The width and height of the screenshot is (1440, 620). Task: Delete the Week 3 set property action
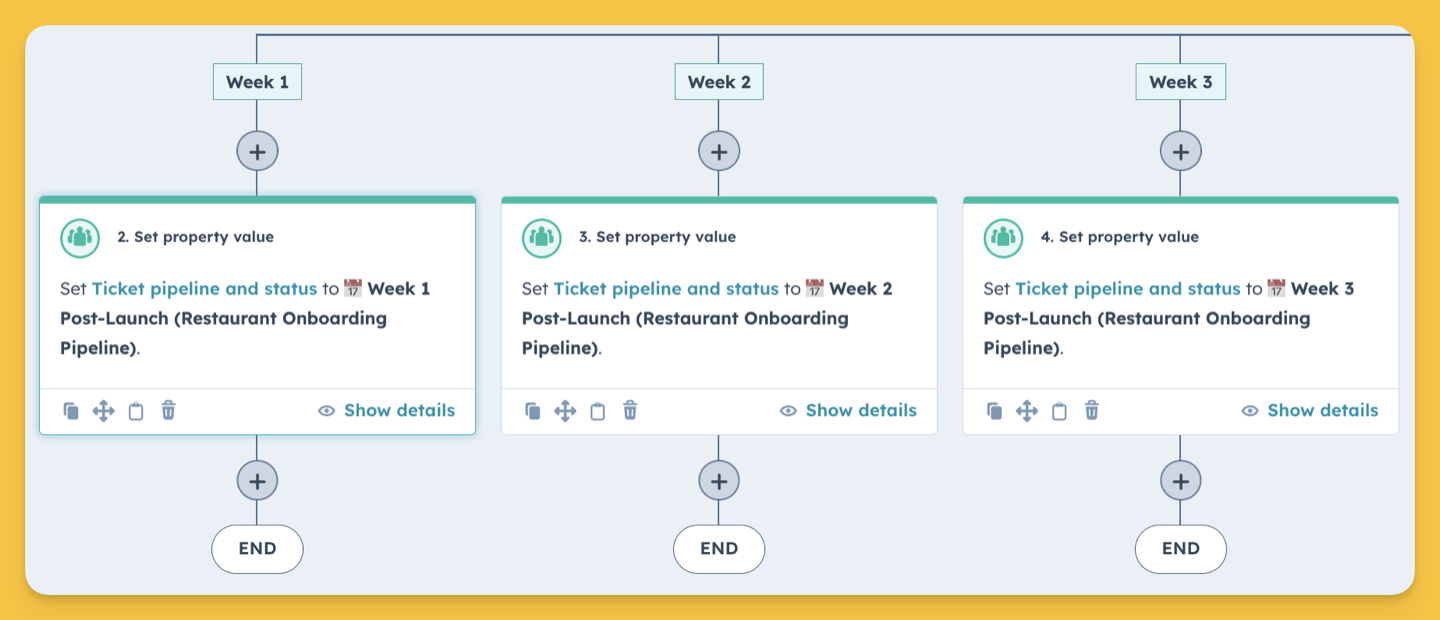click(1092, 410)
